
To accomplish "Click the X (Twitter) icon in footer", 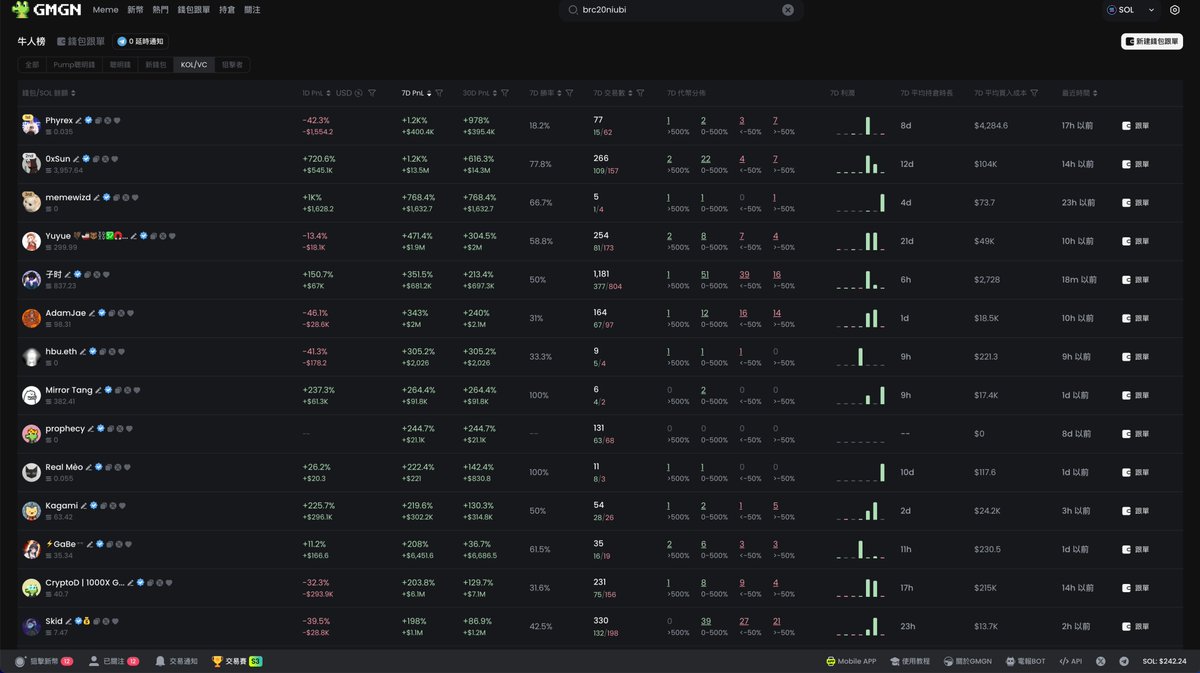I will click(x=1101, y=661).
